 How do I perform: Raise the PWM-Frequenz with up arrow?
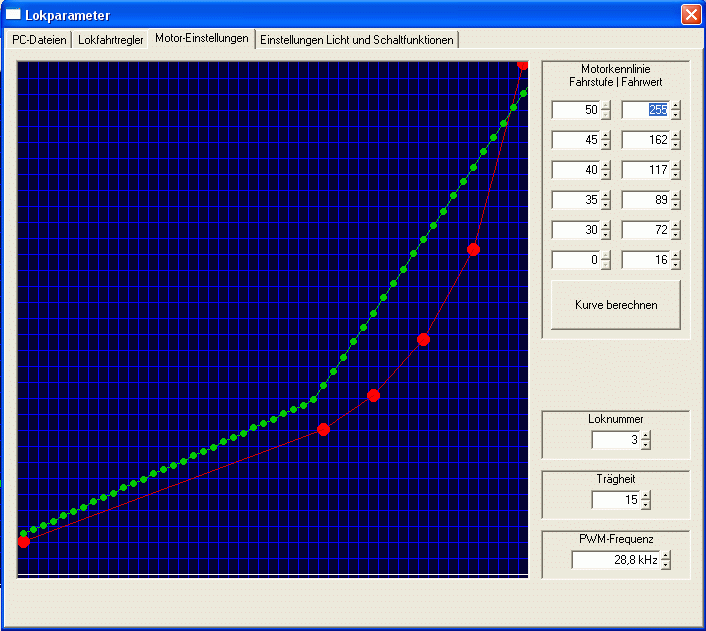(x=666, y=556)
